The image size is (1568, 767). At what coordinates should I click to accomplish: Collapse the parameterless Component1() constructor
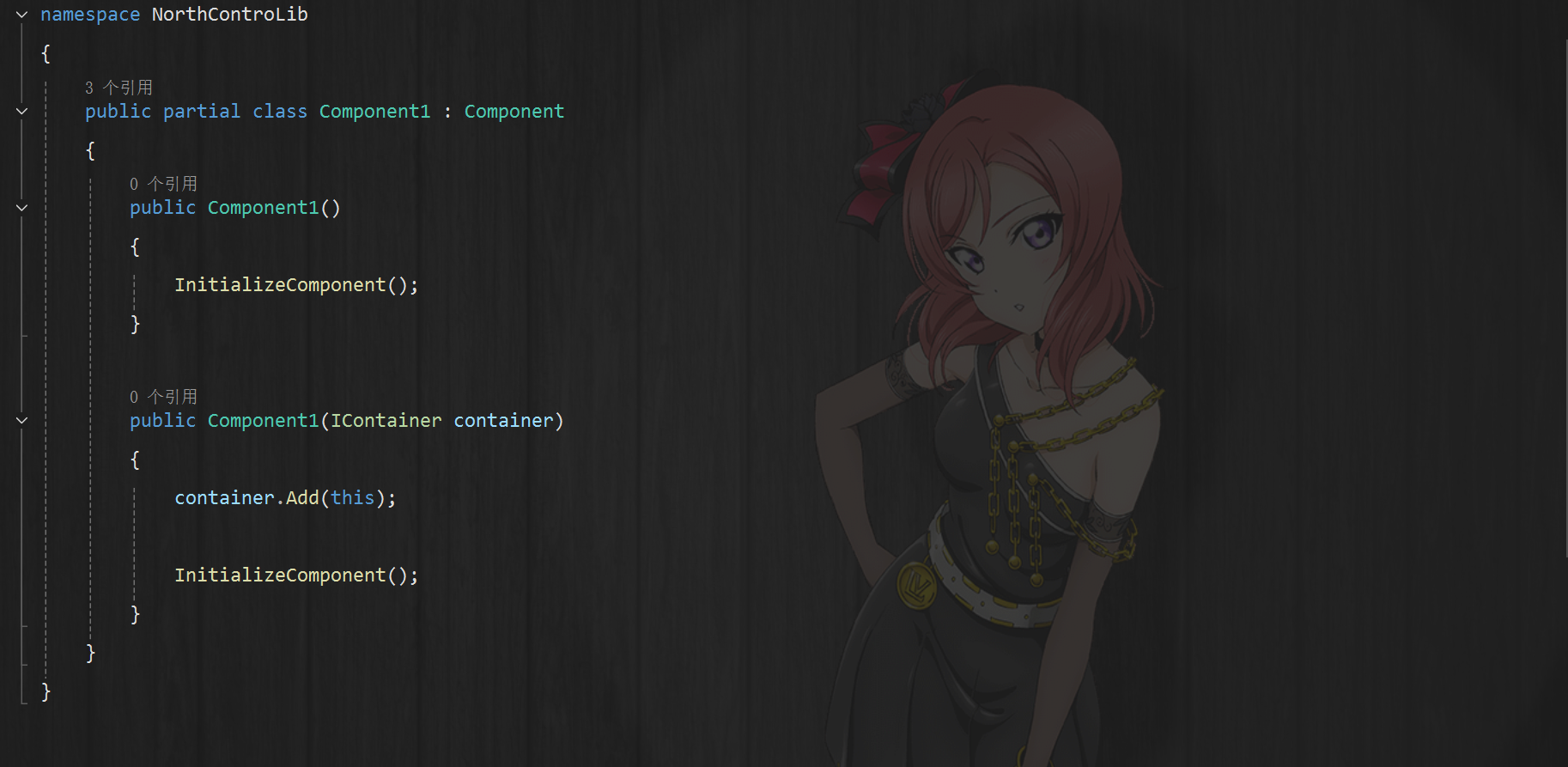coord(22,208)
